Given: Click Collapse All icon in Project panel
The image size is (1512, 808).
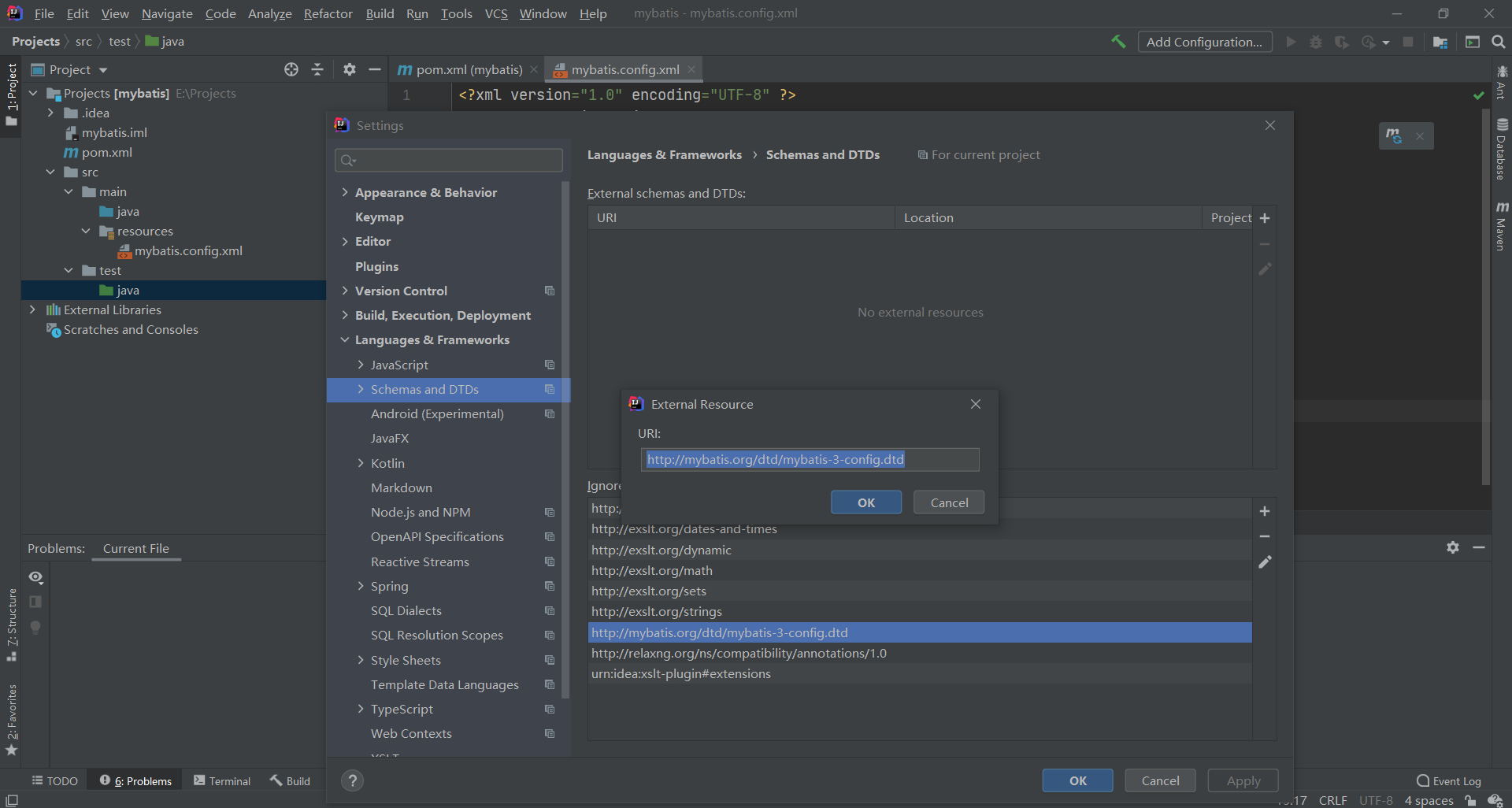Looking at the screenshot, I should click(x=317, y=69).
